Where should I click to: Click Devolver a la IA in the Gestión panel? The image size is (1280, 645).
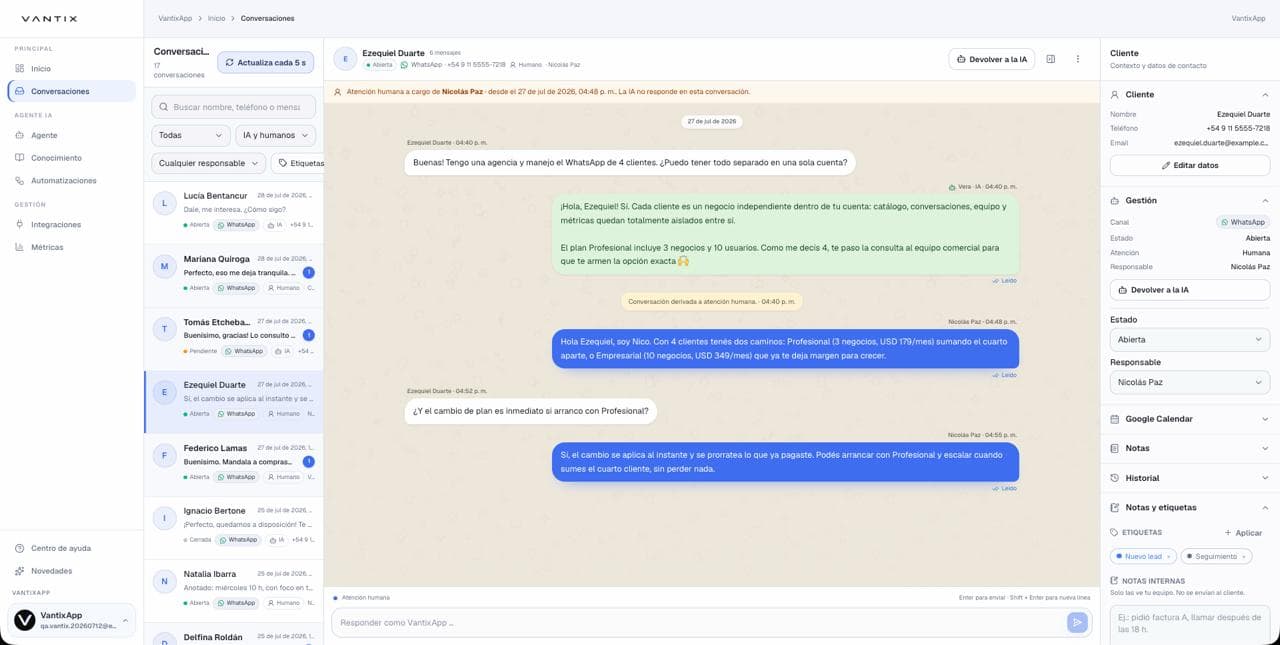[1190, 290]
